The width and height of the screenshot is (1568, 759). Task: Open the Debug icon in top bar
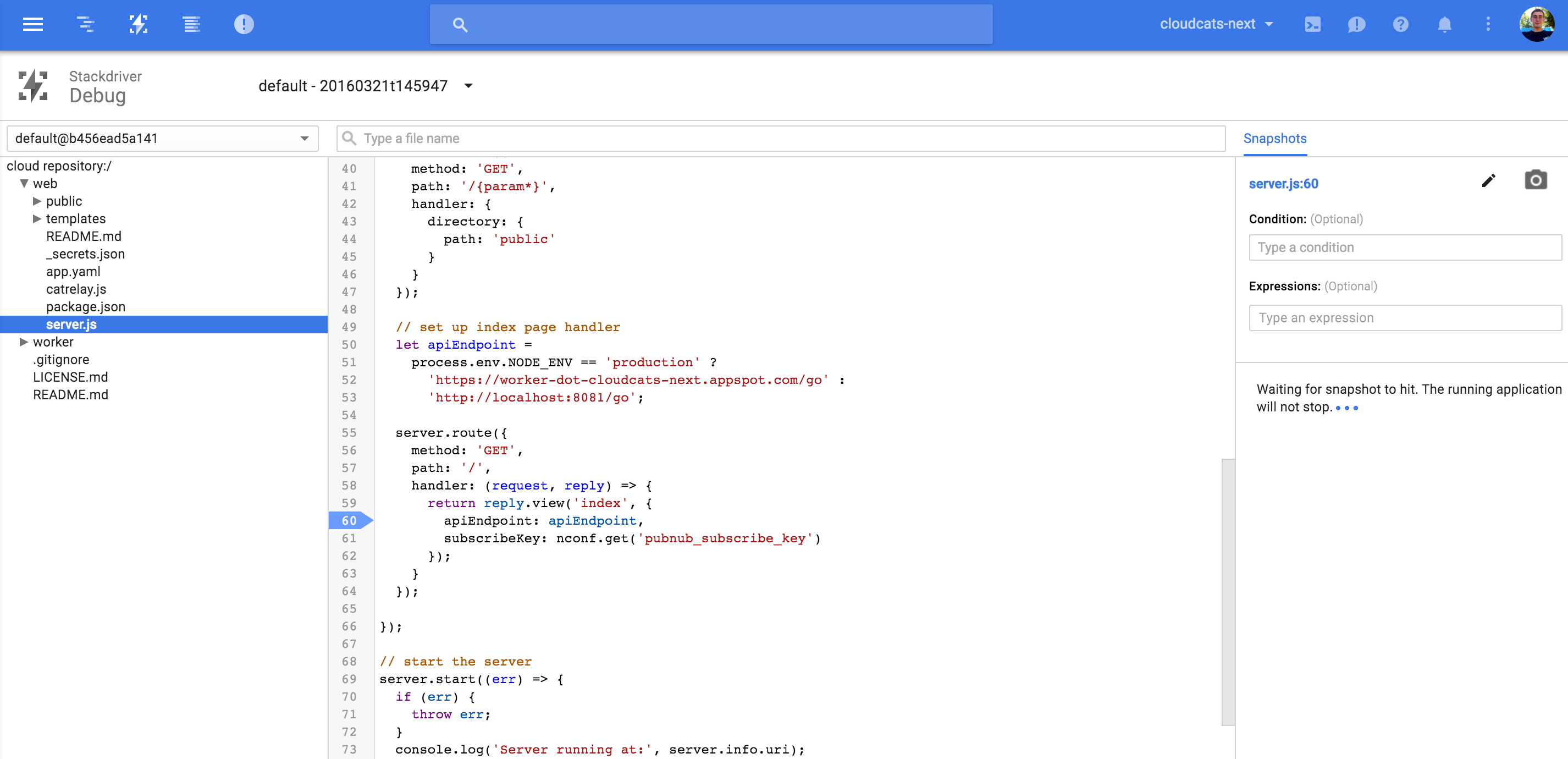pyautogui.click(x=139, y=24)
